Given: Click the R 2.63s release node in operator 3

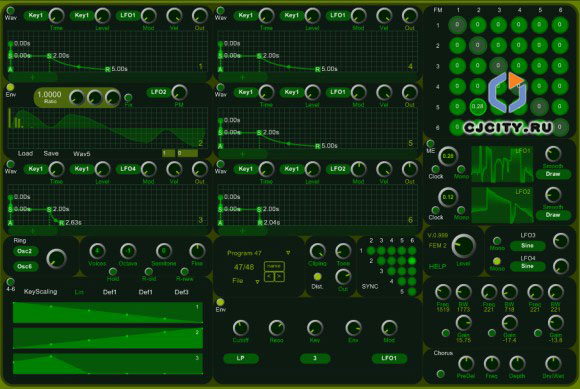Looking at the screenshot, I should tap(61, 223).
